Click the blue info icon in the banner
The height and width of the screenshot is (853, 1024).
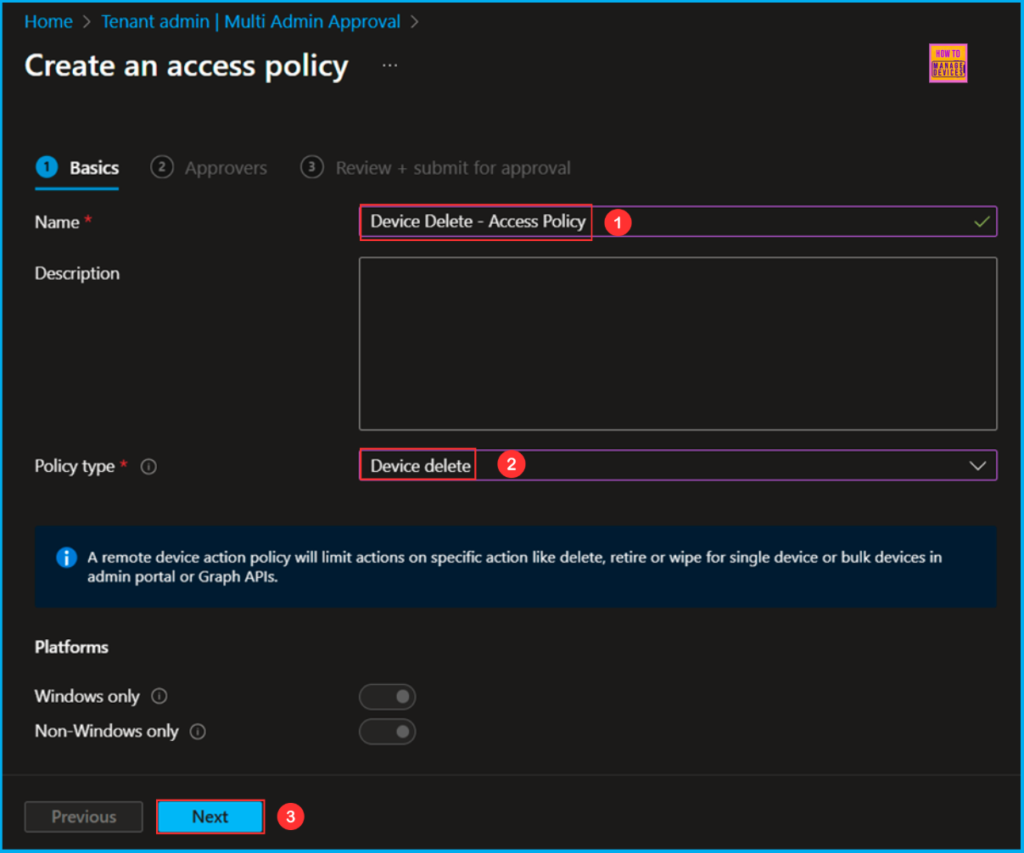click(66, 558)
